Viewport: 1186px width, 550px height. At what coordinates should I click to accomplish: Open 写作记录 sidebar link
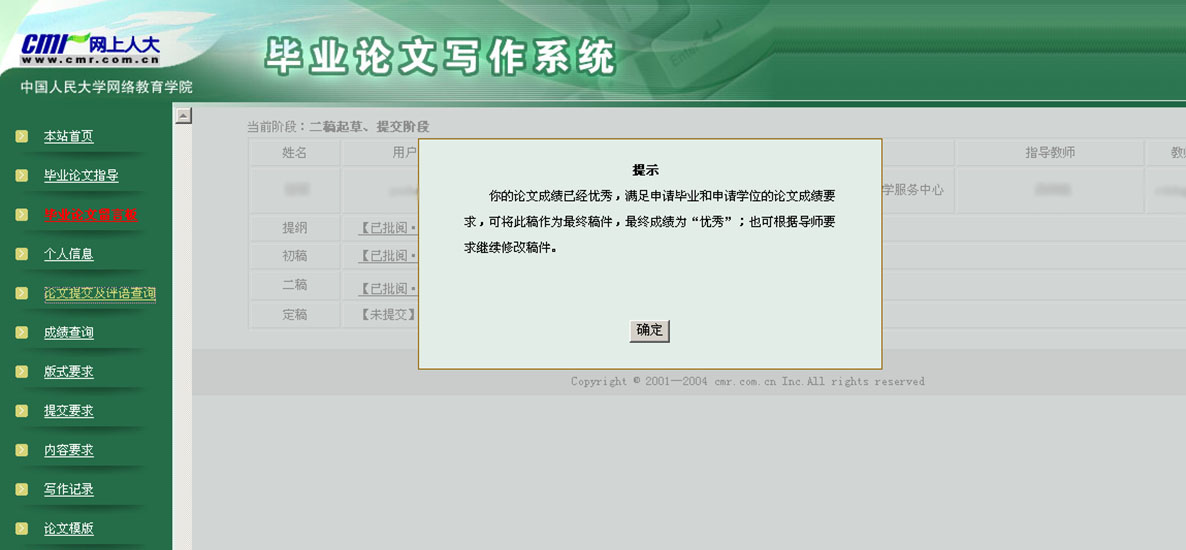pos(69,489)
